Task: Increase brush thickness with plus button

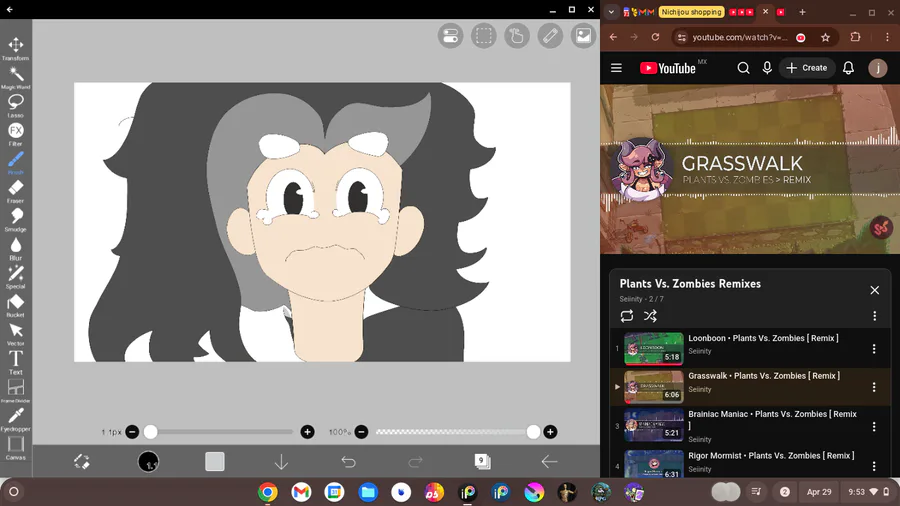Action: [308, 432]
